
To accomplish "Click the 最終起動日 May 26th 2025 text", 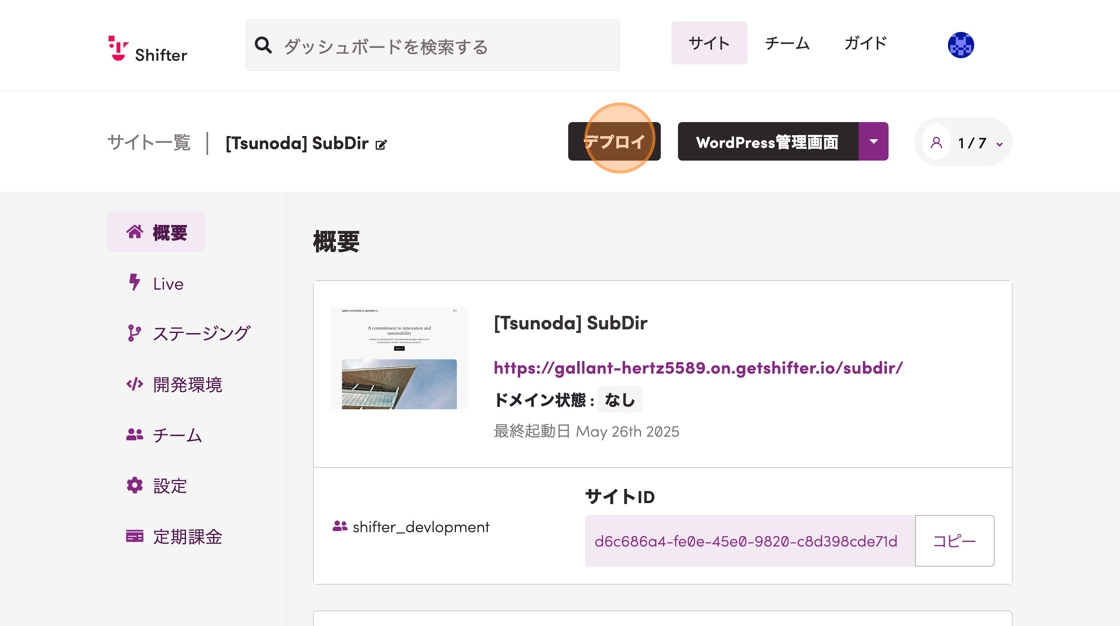I will pos(586,432).
